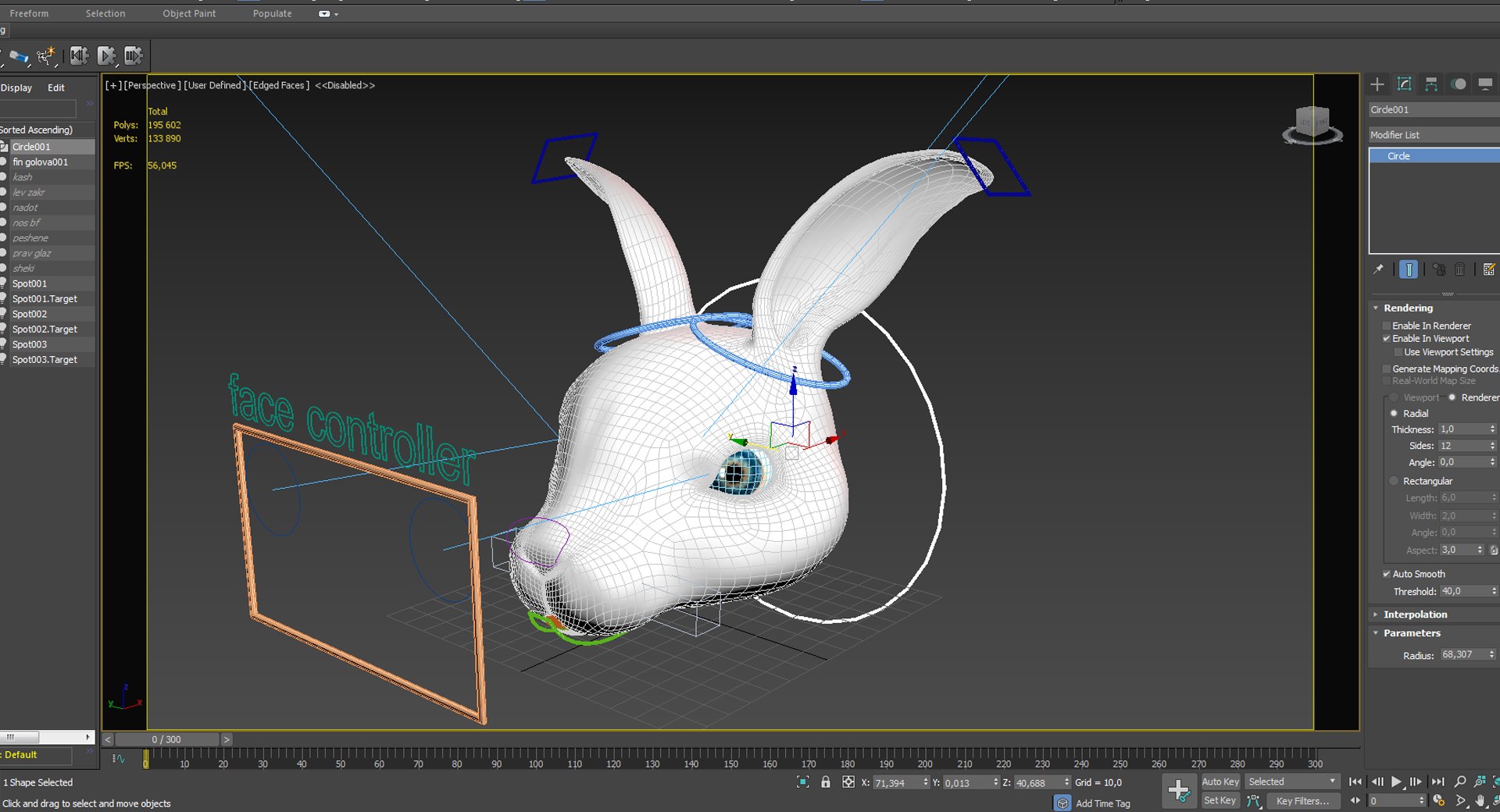Open the Modify command panel tab
The image size is (1500, 812).
pos(1404,84)
